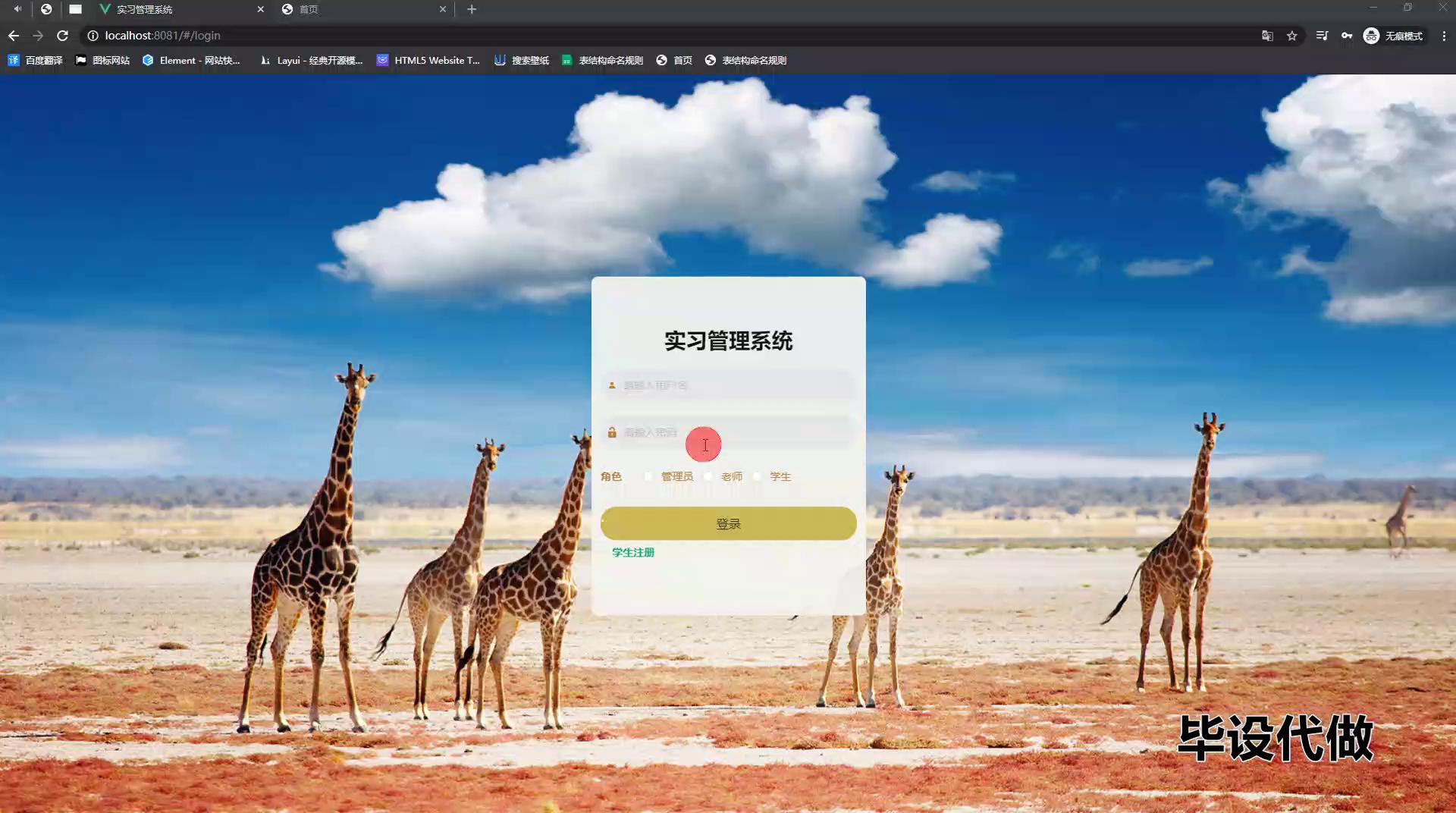Select the 学生 role radio button
The height and width of the screenshot is (813, 1456).
tap(757, 476)
